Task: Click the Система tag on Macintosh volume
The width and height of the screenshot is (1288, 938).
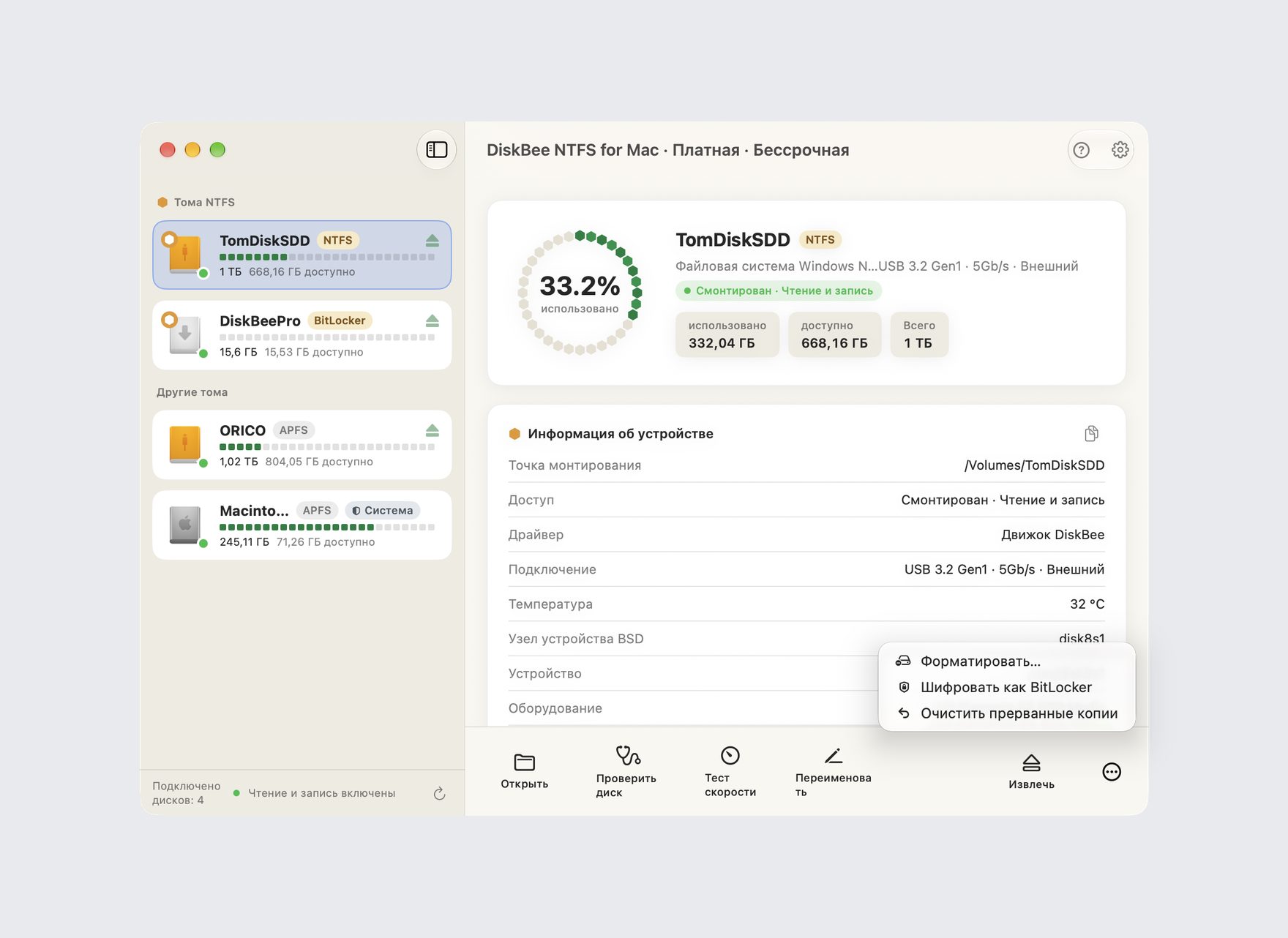Action: [x=382, y=511]
